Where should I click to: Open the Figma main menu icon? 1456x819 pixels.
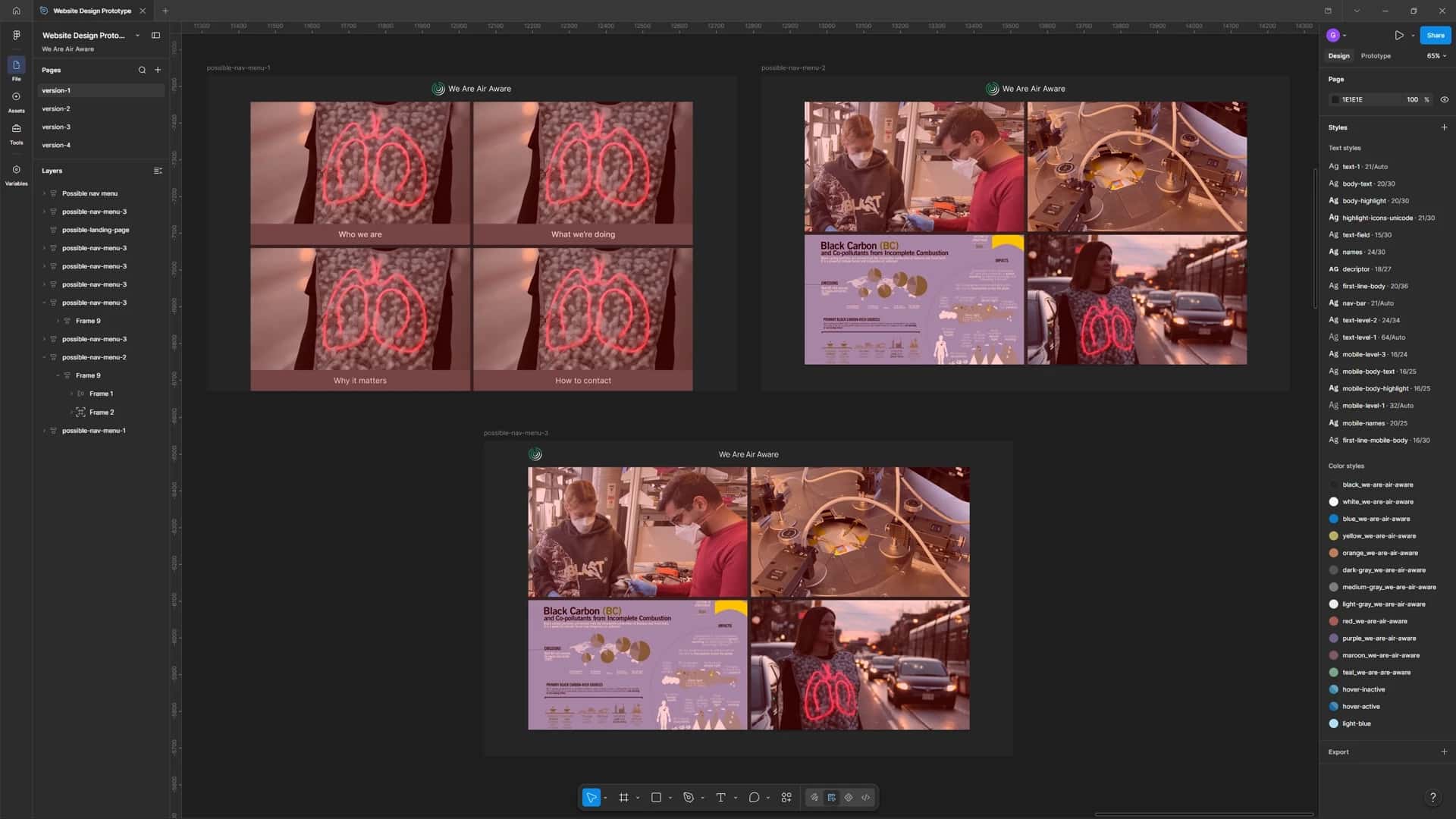(16, 35)
